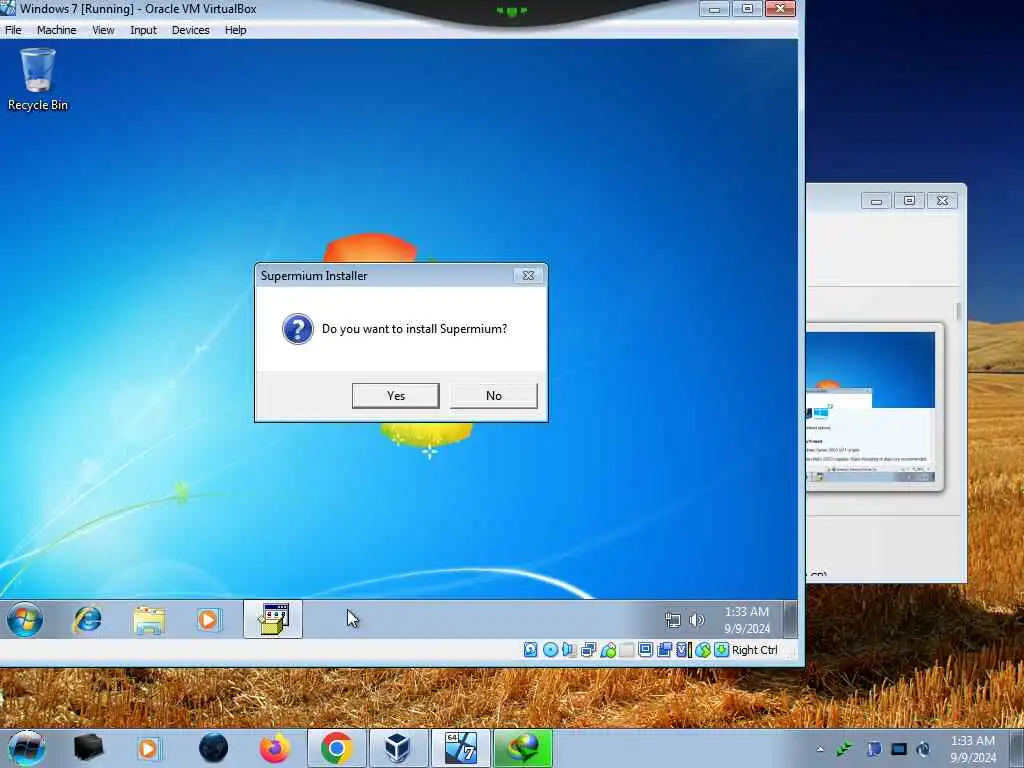Click the green arrows icon in host tray
The width and height of the screenshot is (1024, 768).
(846, 749)
